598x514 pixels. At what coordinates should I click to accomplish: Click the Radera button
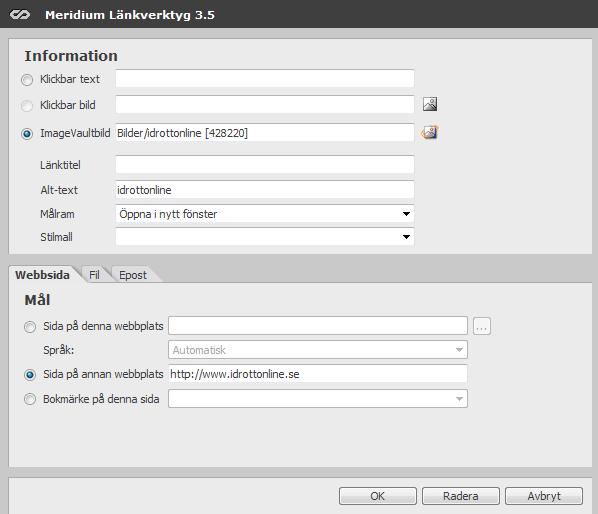coord(461,496)
